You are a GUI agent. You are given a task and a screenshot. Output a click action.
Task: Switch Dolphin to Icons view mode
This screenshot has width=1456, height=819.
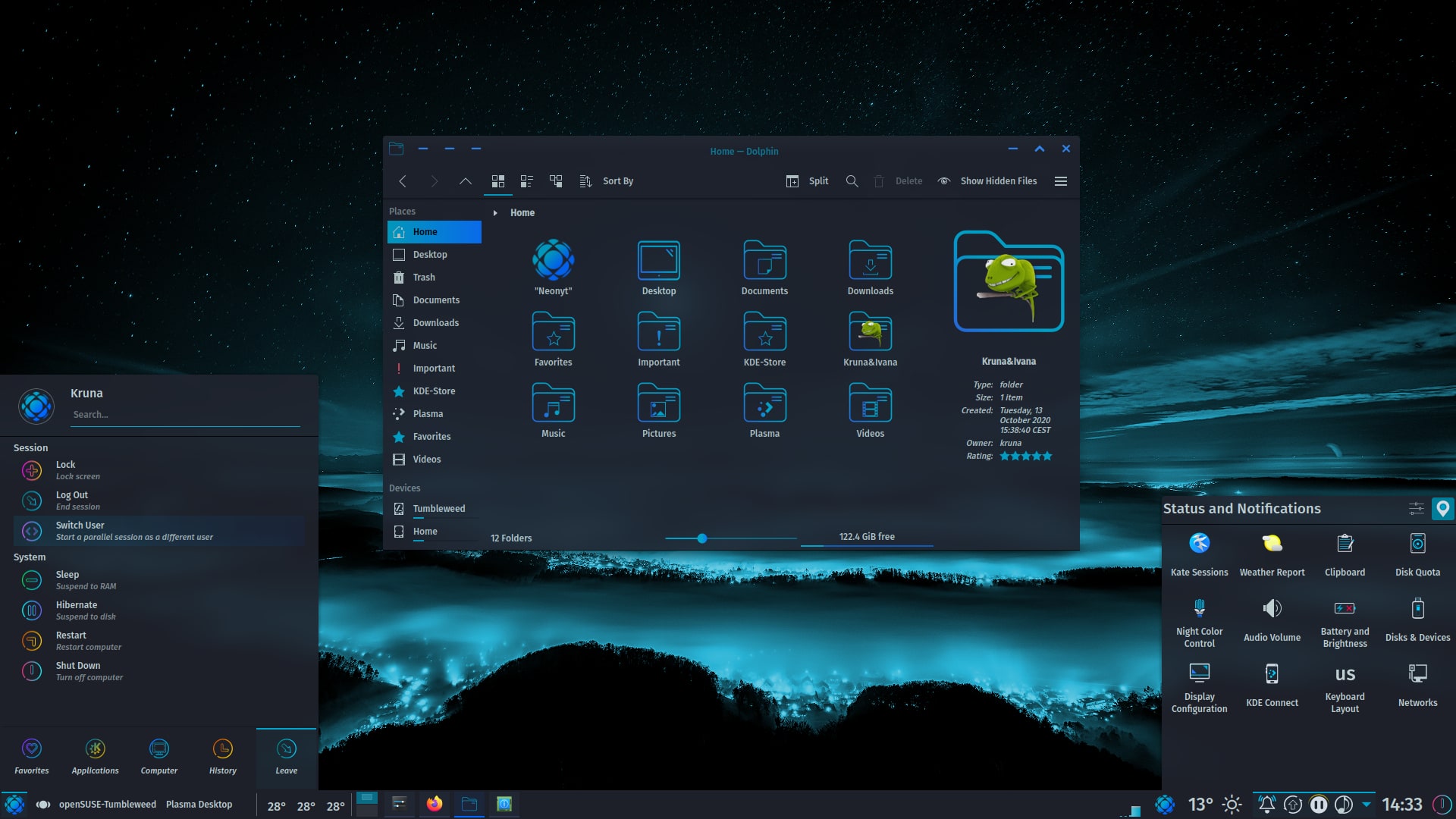[x=497, y=181]
